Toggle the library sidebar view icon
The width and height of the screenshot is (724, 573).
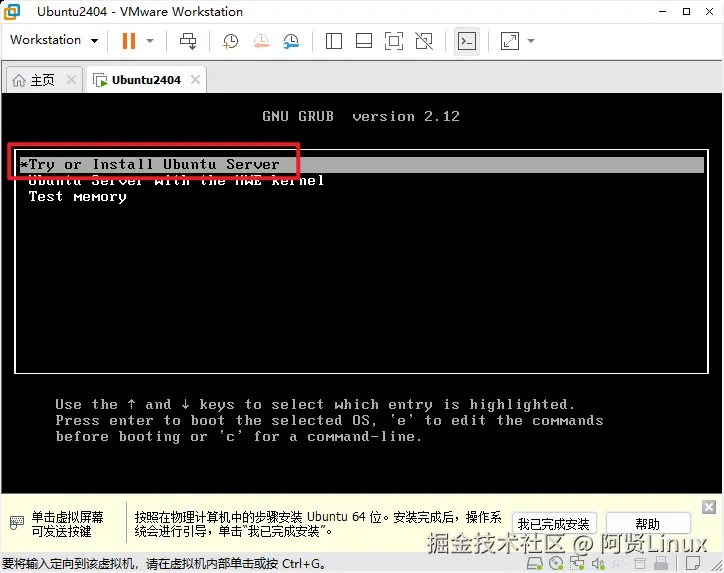[x=333, y=41]
